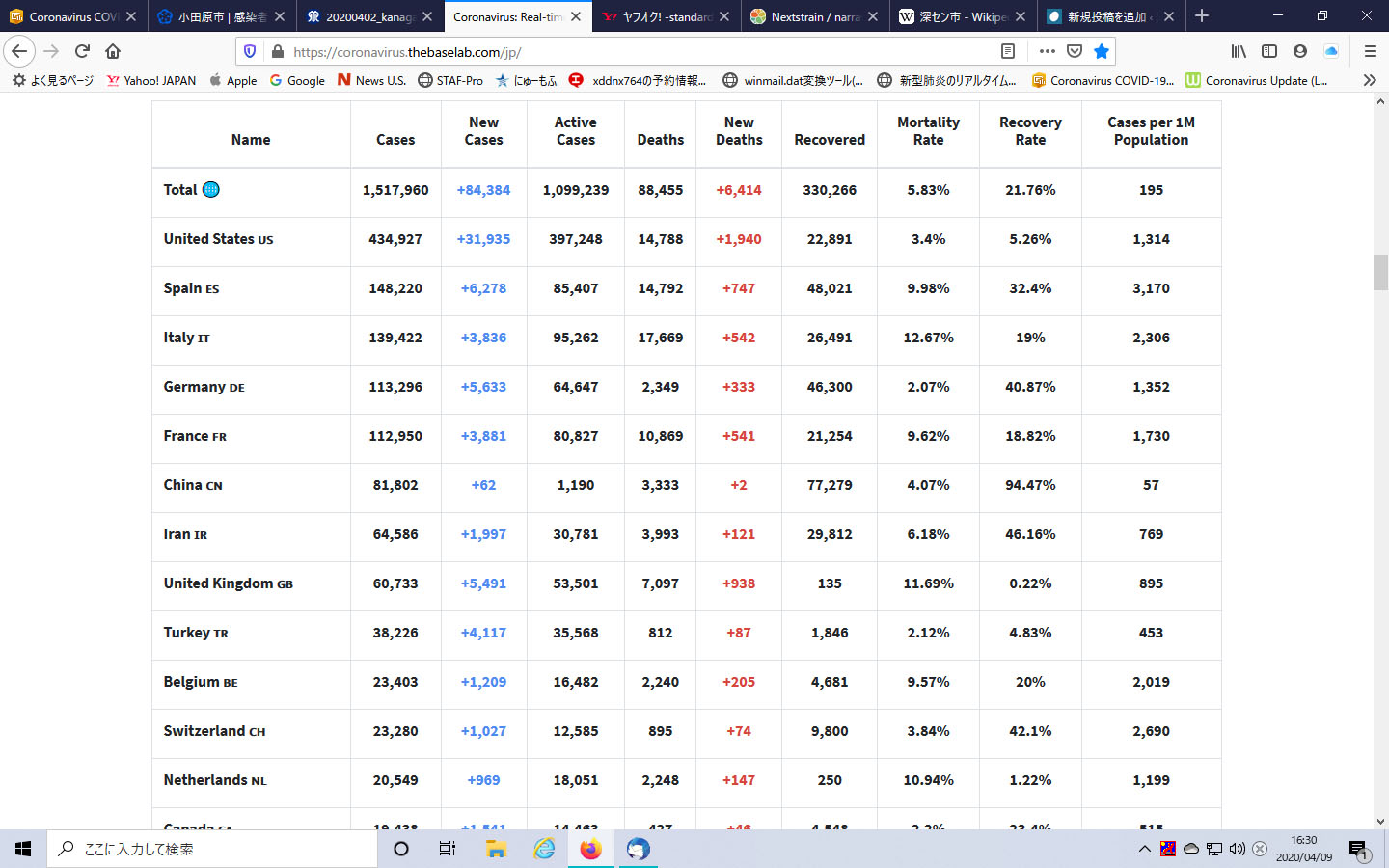Open the page actions three-dot menu
Screen dimensions: 1389x868
pos(1048,51)
